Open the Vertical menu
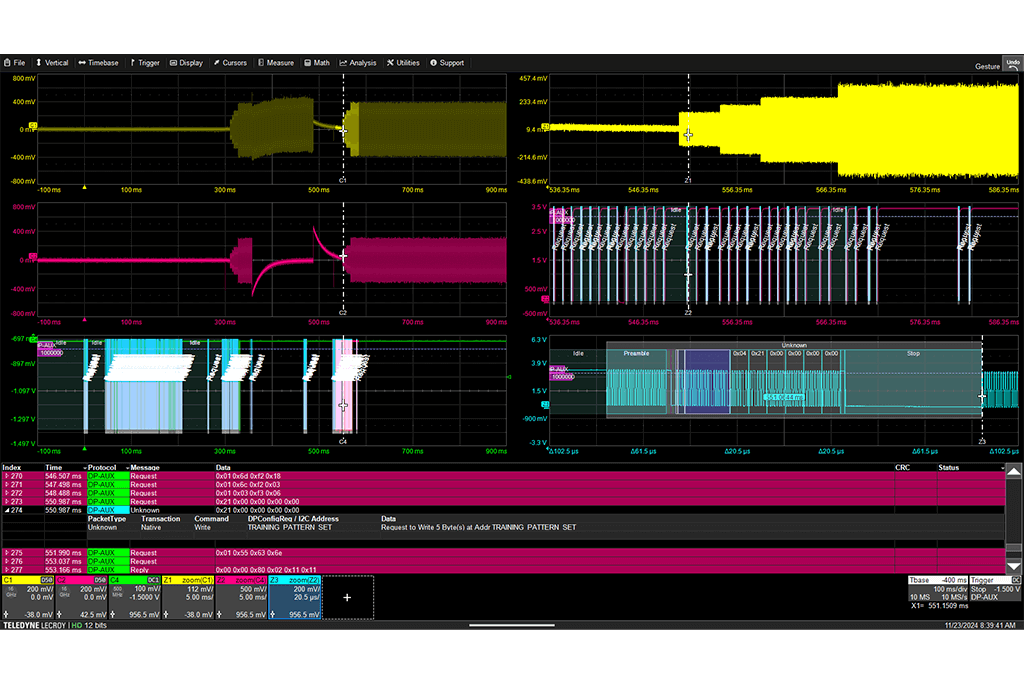The image size is (1024, 683). coord(52,62)
